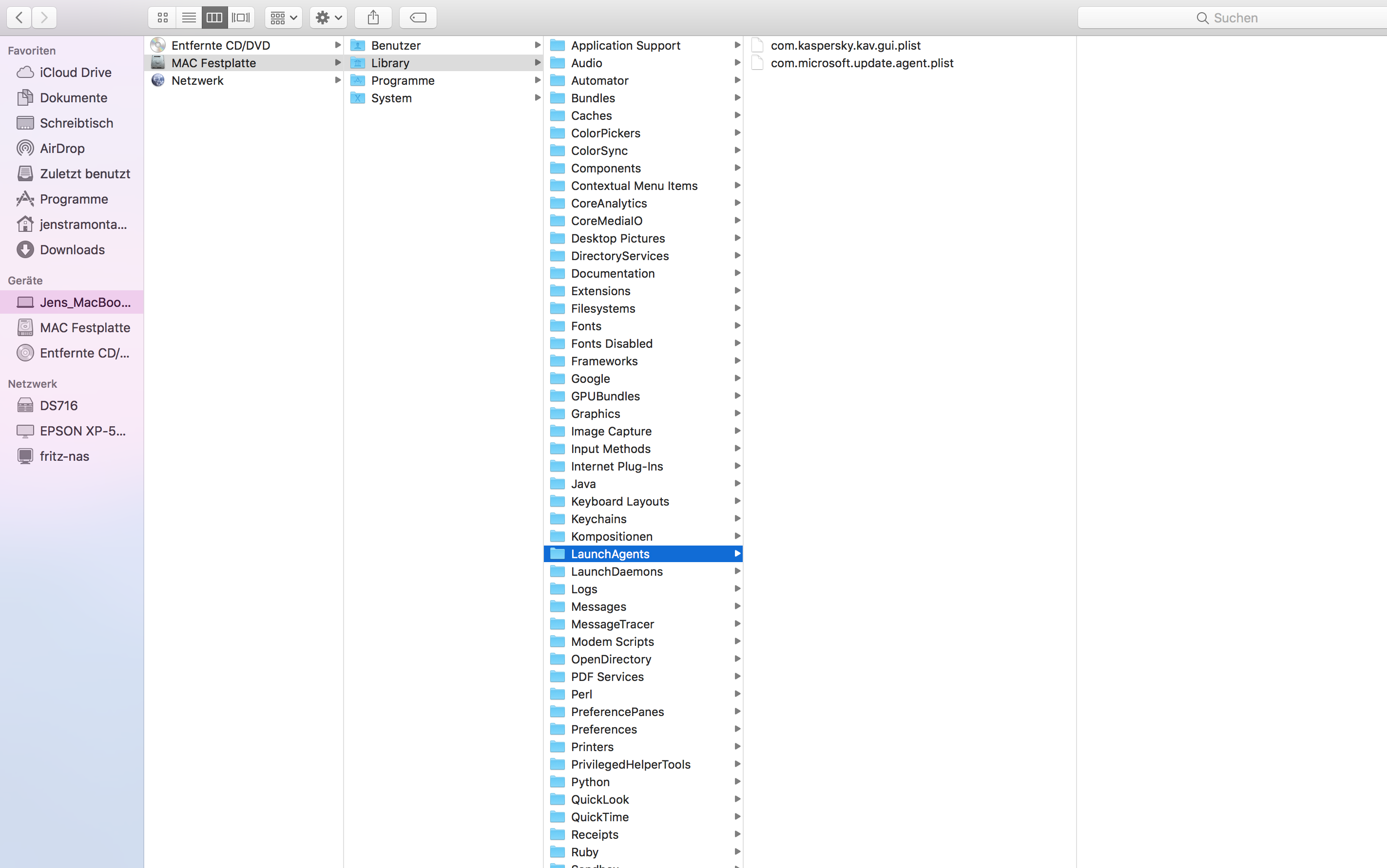Click the Edit Tags toolbar icon
Image resolution: width=1387 pixels, height=868 pixels.
[418, 18]
